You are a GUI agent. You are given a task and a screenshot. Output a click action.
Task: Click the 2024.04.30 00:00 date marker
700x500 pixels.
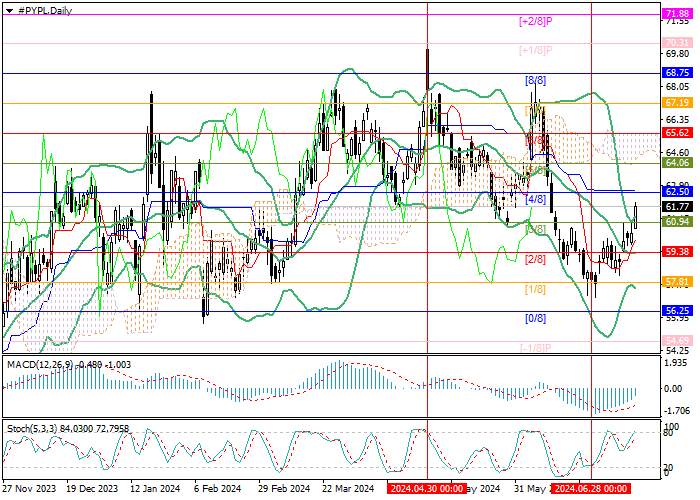pos(427,488)
